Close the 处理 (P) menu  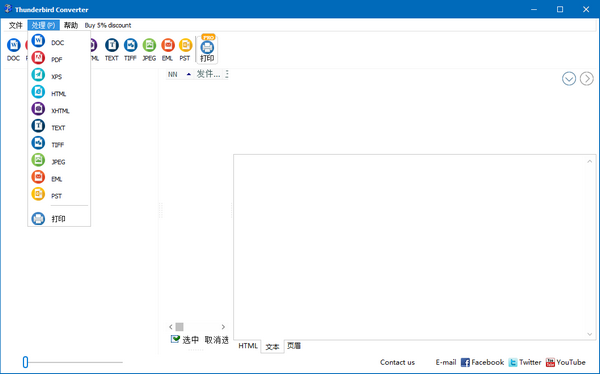click(44, 25)
